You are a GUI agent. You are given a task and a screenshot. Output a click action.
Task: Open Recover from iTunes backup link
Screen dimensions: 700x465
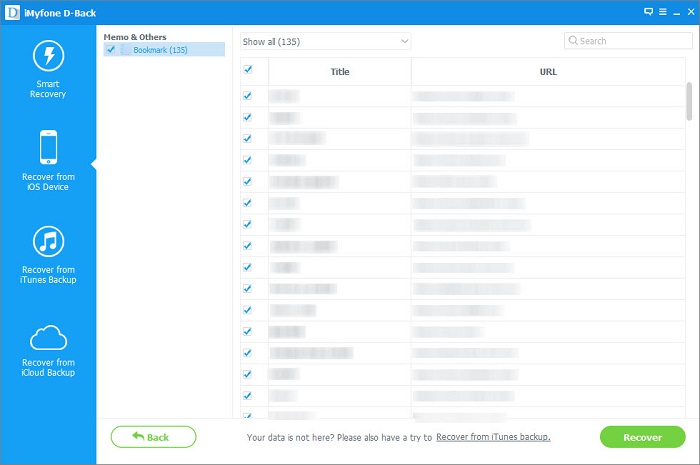tap(493, 437)
